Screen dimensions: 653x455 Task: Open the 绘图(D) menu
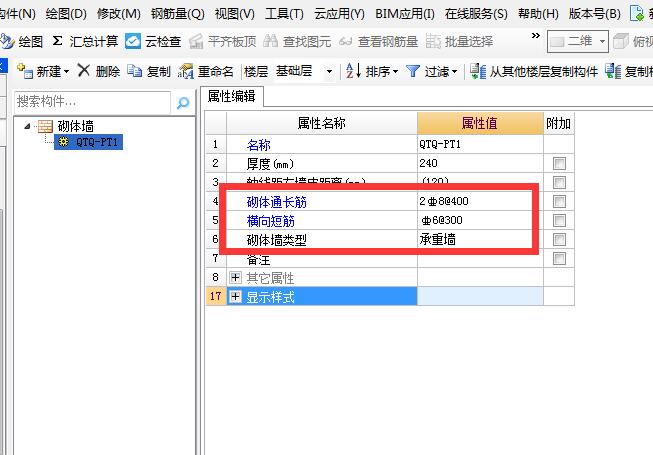[x=66, y=14]
